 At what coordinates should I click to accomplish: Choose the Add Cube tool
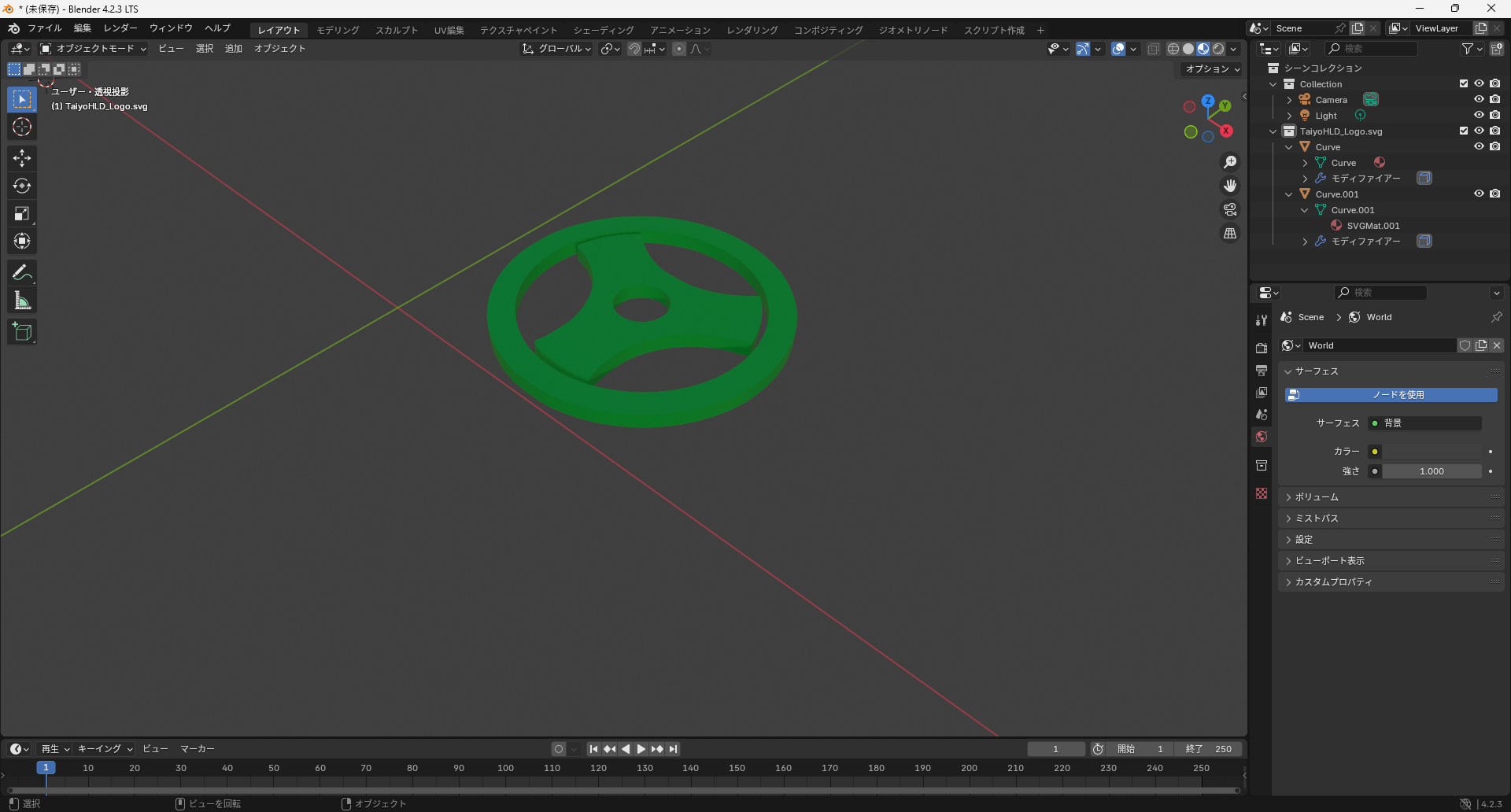point(22,332)
